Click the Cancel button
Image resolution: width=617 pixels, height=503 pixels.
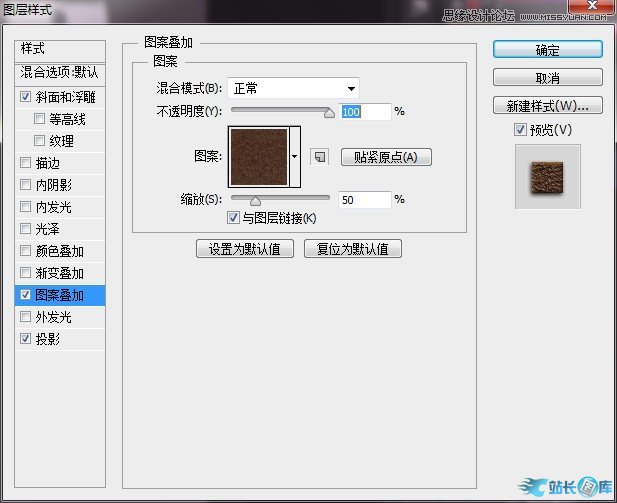pyautogui.click(x=547, y=78)
